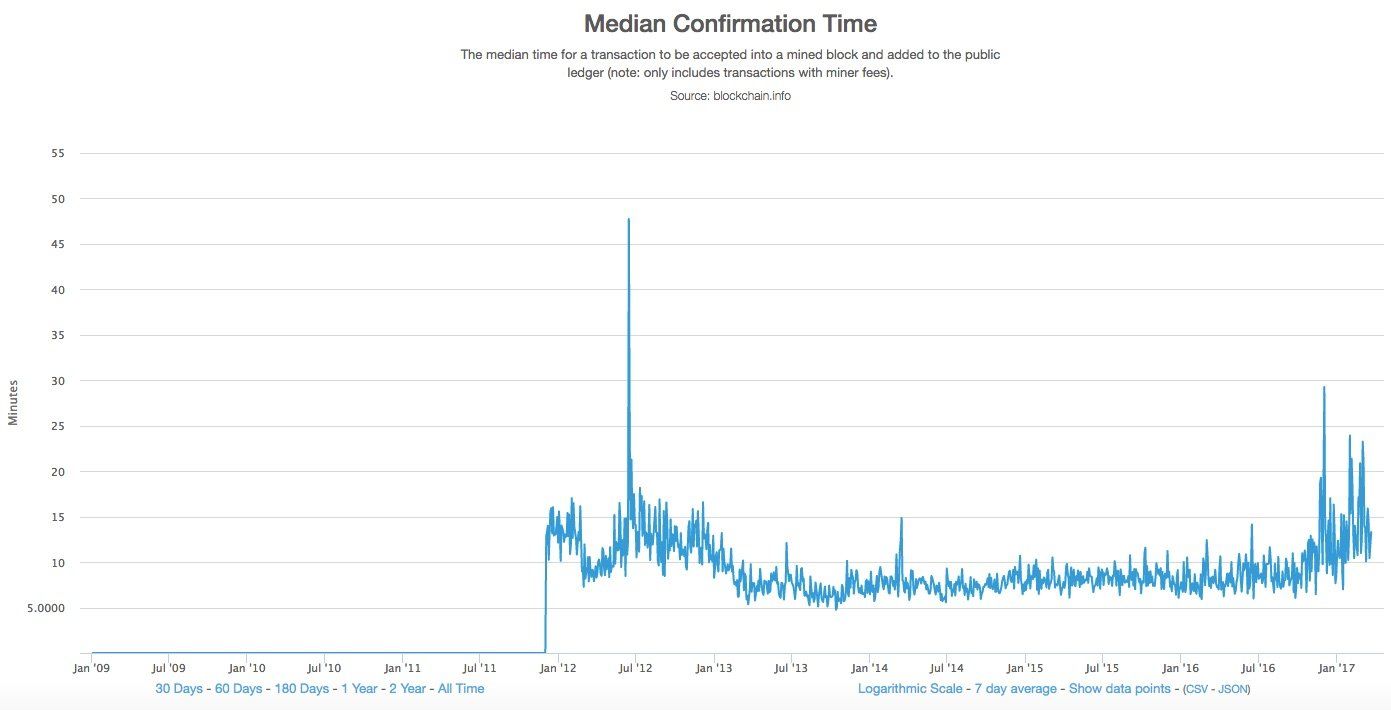Image resolution: width=1391 pixels, height=710 pixels.
Task: Click the Minutes y-axis label
Action: pos(14,402)
